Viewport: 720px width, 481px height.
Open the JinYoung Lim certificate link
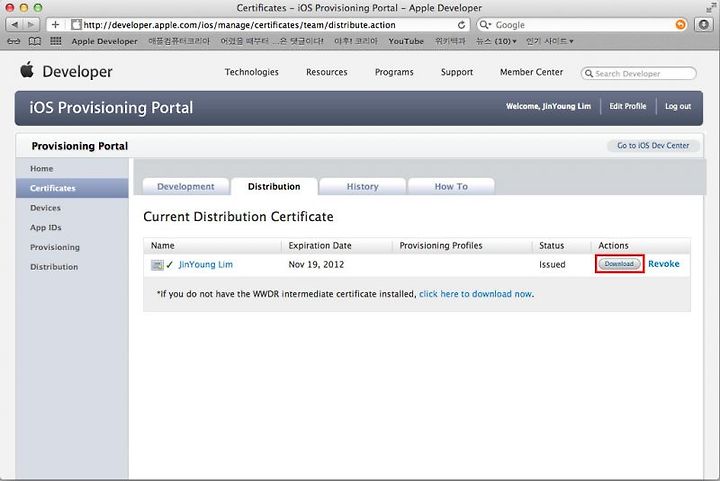[206, 264]
